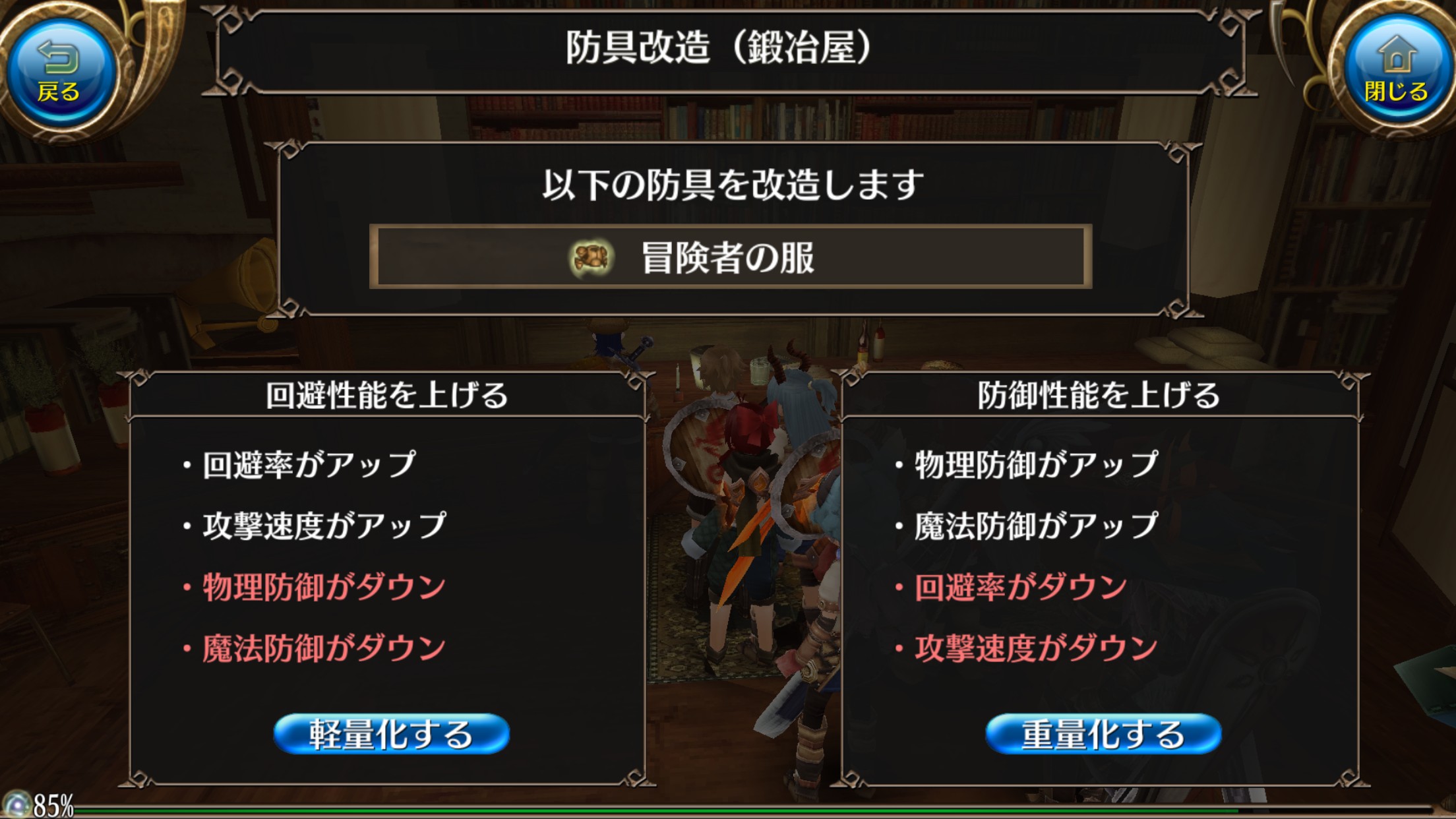Click the red 魔法防御がダウン line
1456x819 pixels.
(x=315, y=648)
